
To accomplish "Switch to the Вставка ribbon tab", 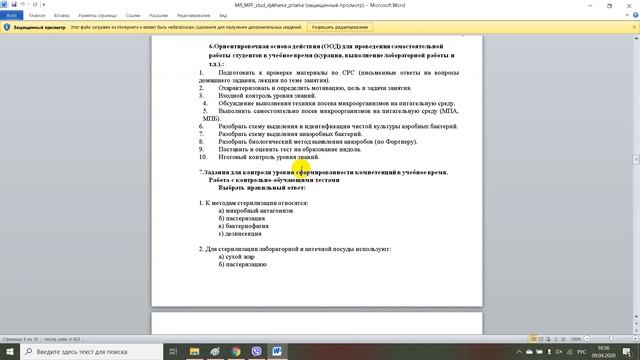I will pos(62,16).
